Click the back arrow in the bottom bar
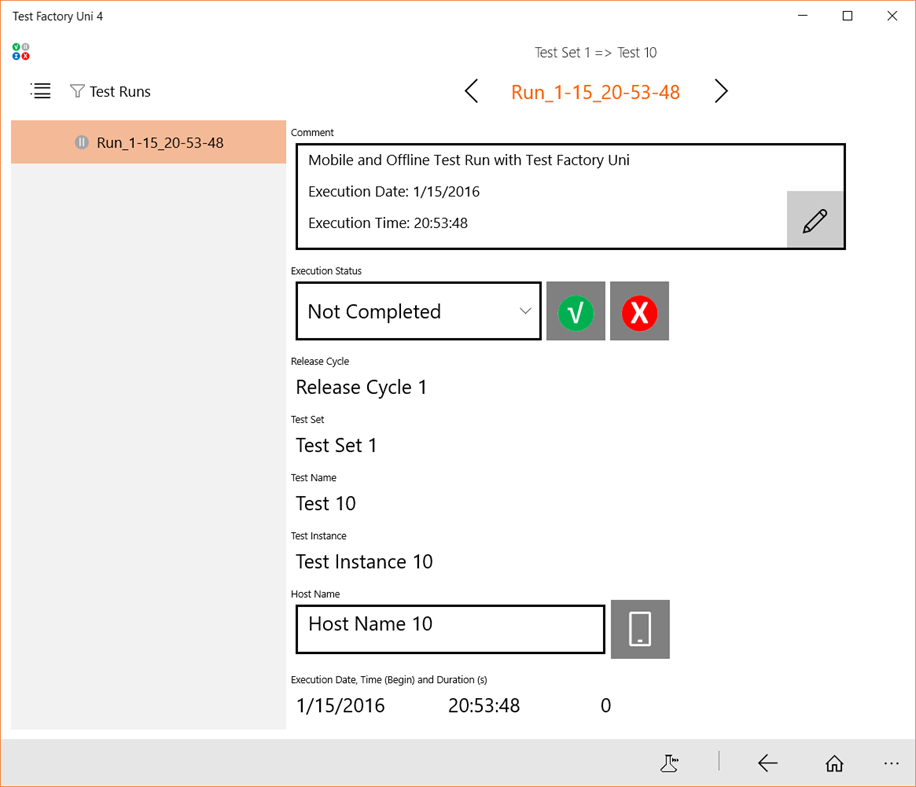The width and height of the screenshot is (916, 787). tap(768, 763)
